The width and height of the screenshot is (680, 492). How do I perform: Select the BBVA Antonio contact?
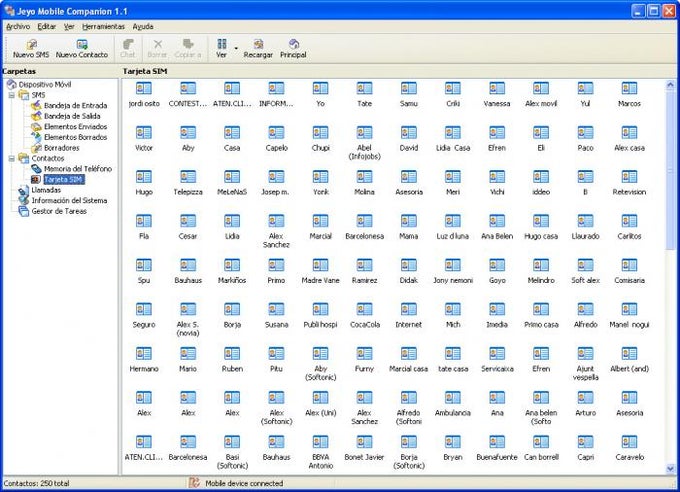click(x=320, y=443)
